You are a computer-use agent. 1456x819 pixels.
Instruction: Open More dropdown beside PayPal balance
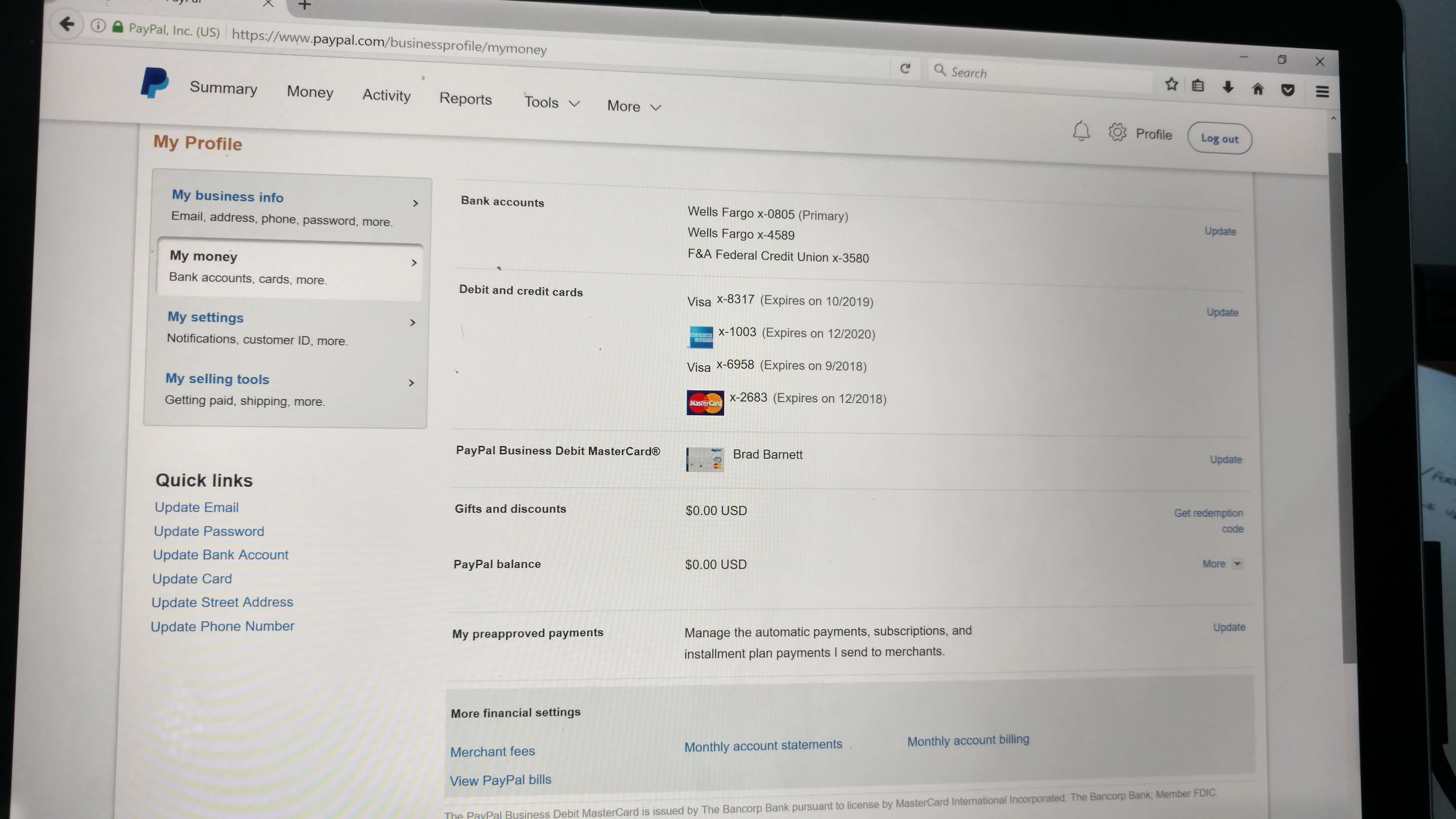pyautogui.click(x=1221, y=564)
